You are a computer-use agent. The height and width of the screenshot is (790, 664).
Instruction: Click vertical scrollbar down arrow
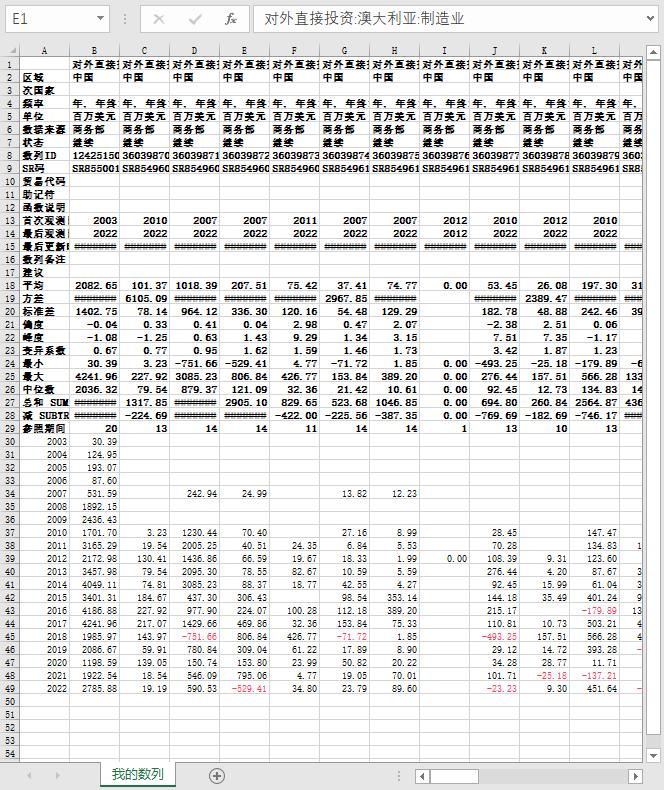click(x=653, y=755)
